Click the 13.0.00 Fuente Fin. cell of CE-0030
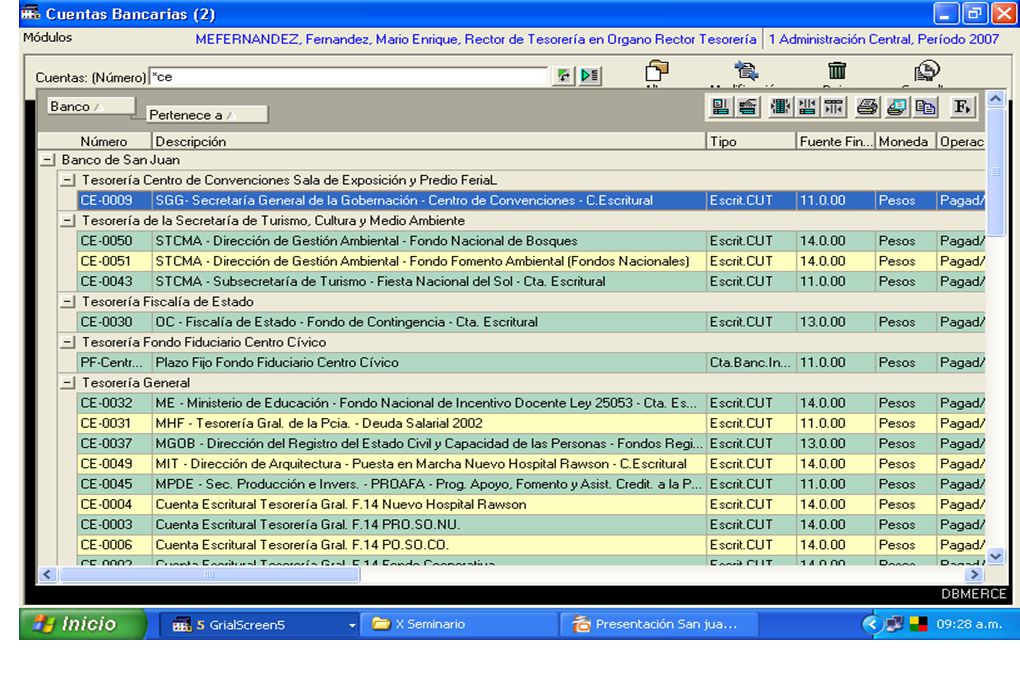 [836, 322]
